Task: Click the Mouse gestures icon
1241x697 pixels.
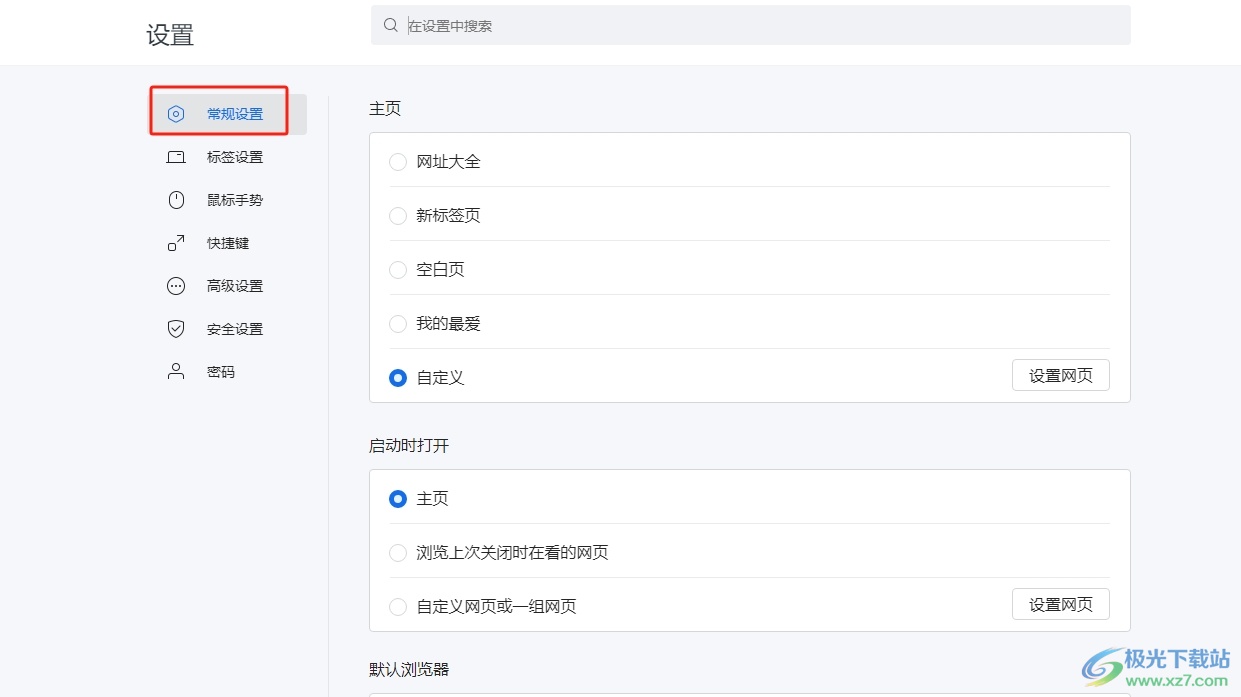Action: pos(176,200)
